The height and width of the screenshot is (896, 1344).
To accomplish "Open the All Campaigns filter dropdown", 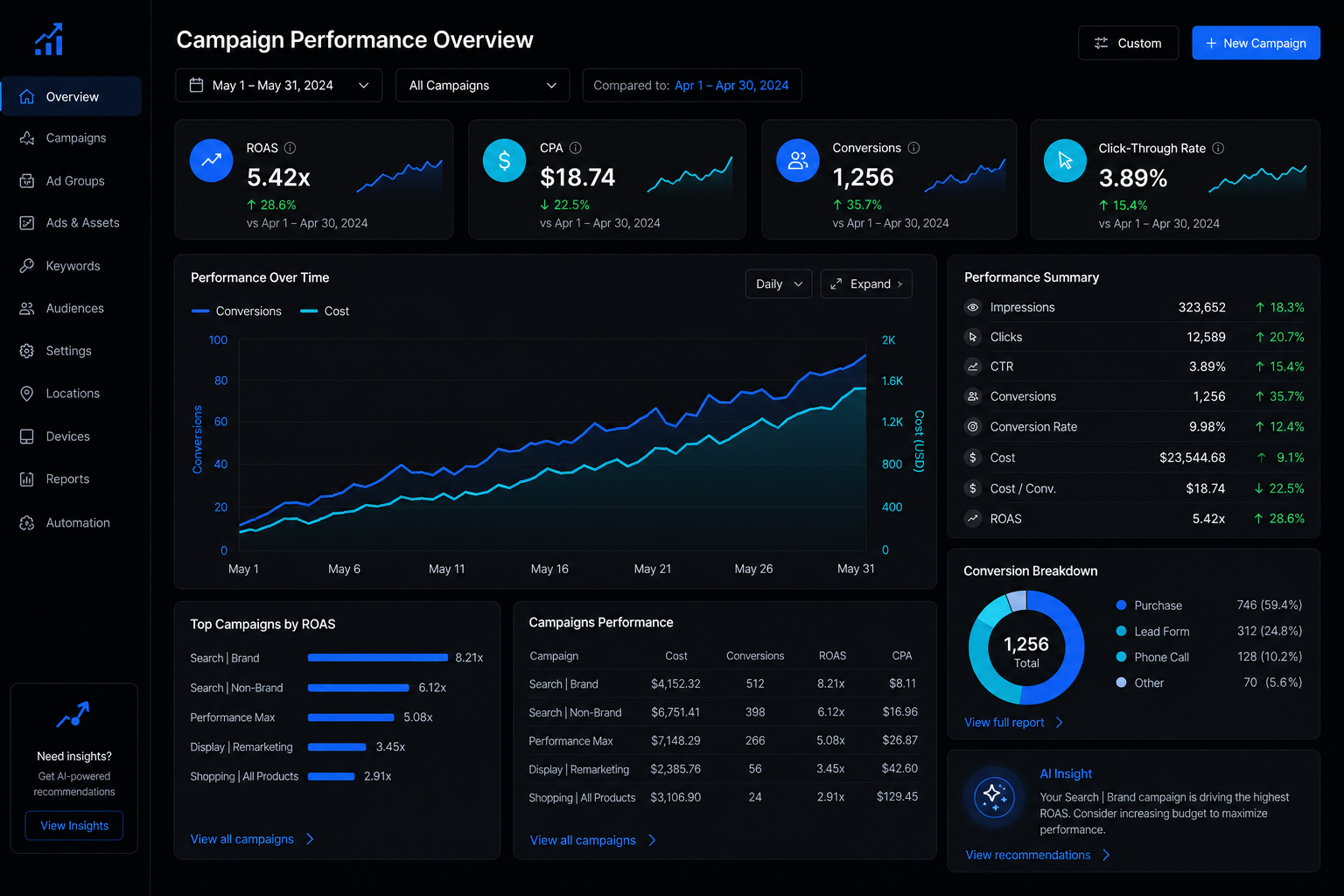I will pos(483,85).
